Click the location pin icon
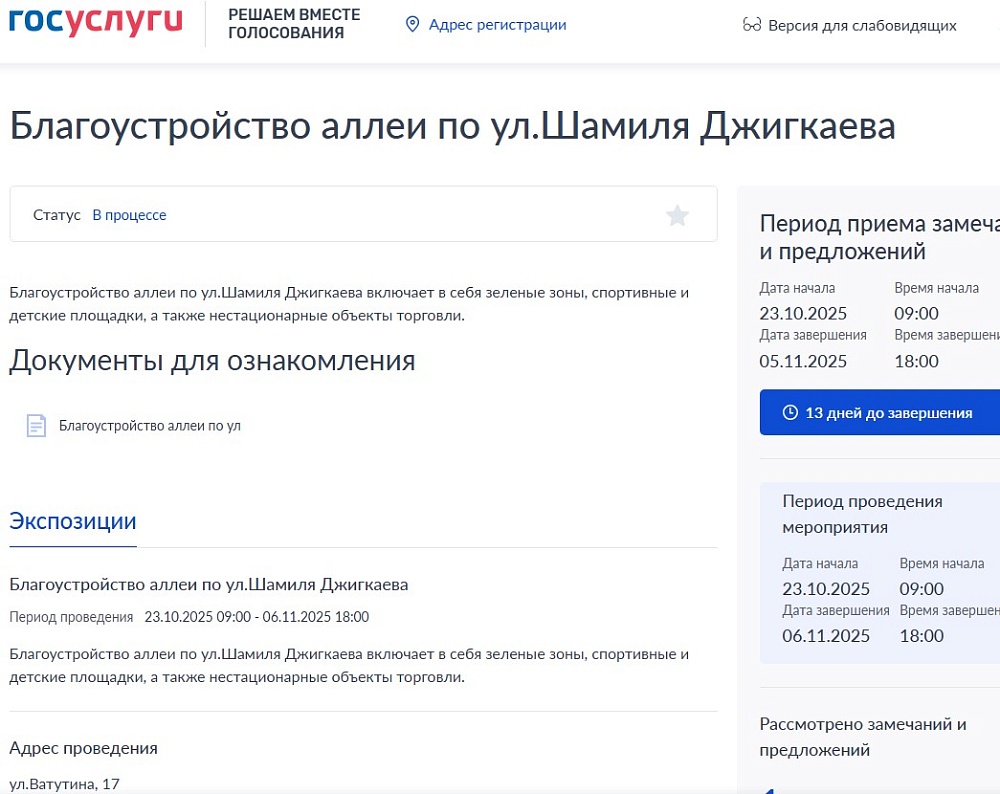Image resolution: width=1000 pixels, height=794 pixels. pos(412,25)
